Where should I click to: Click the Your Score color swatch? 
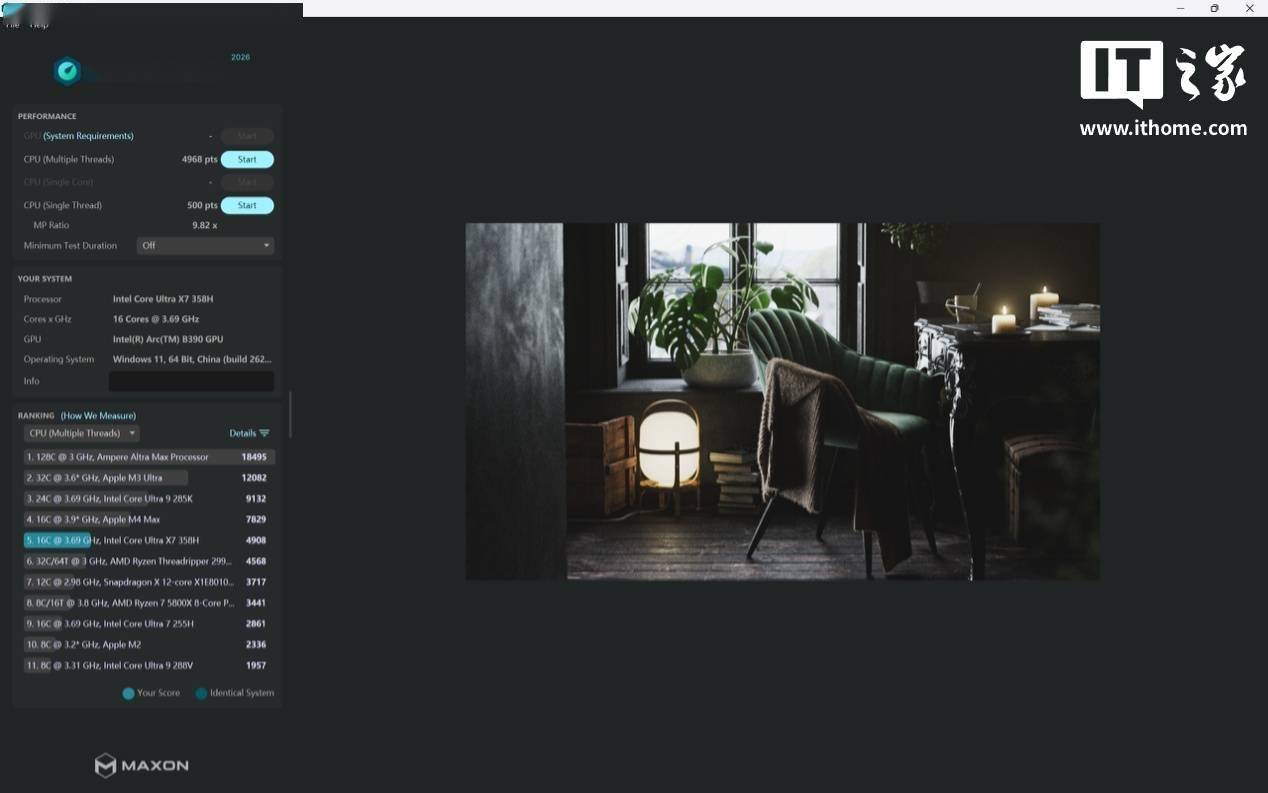[128, 693]
